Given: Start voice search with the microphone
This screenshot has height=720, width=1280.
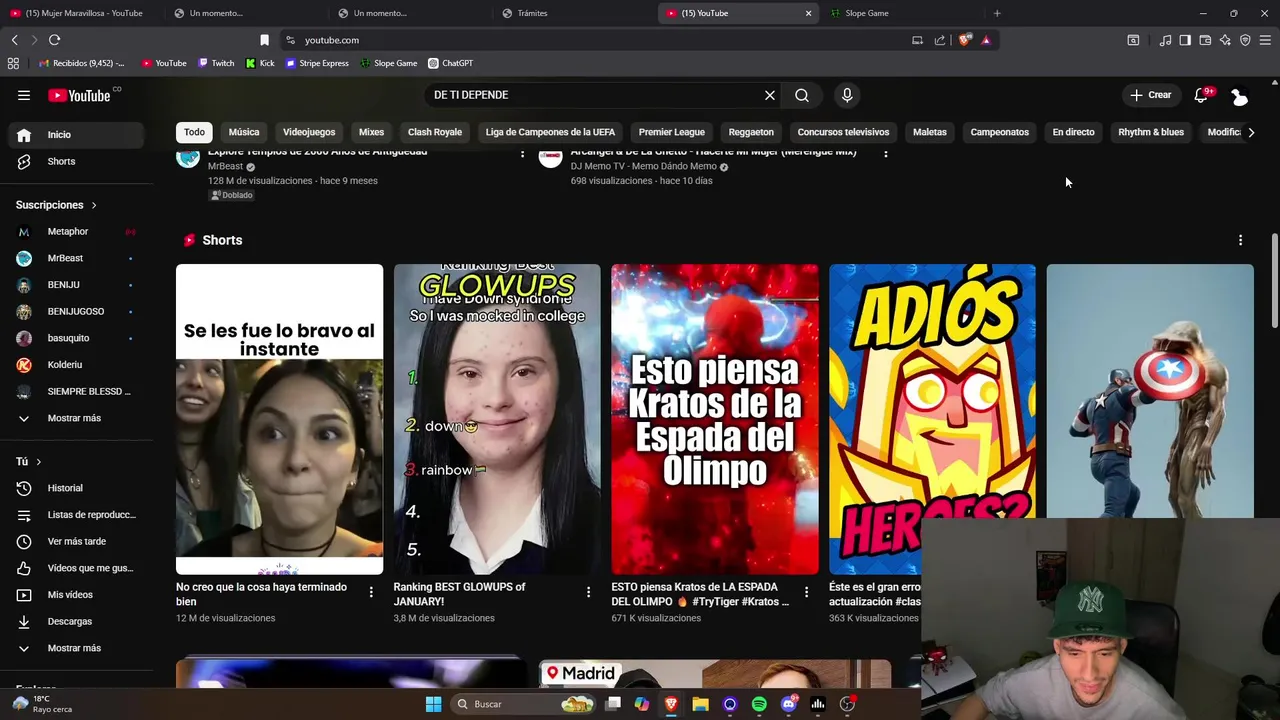Looking at the screenshot, I should point(847,95).
